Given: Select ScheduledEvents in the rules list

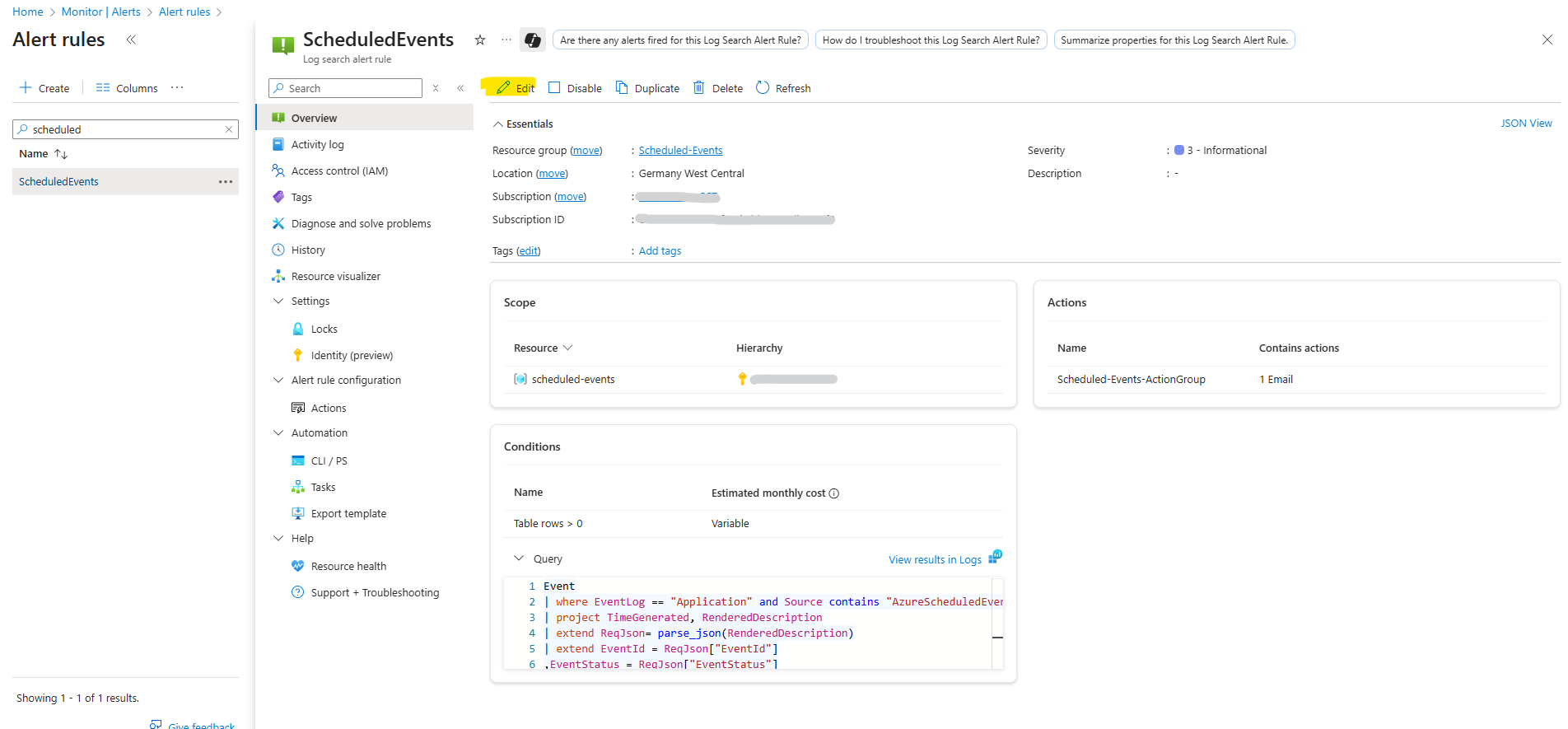Looking at the screenshot, I should (58, 182).
